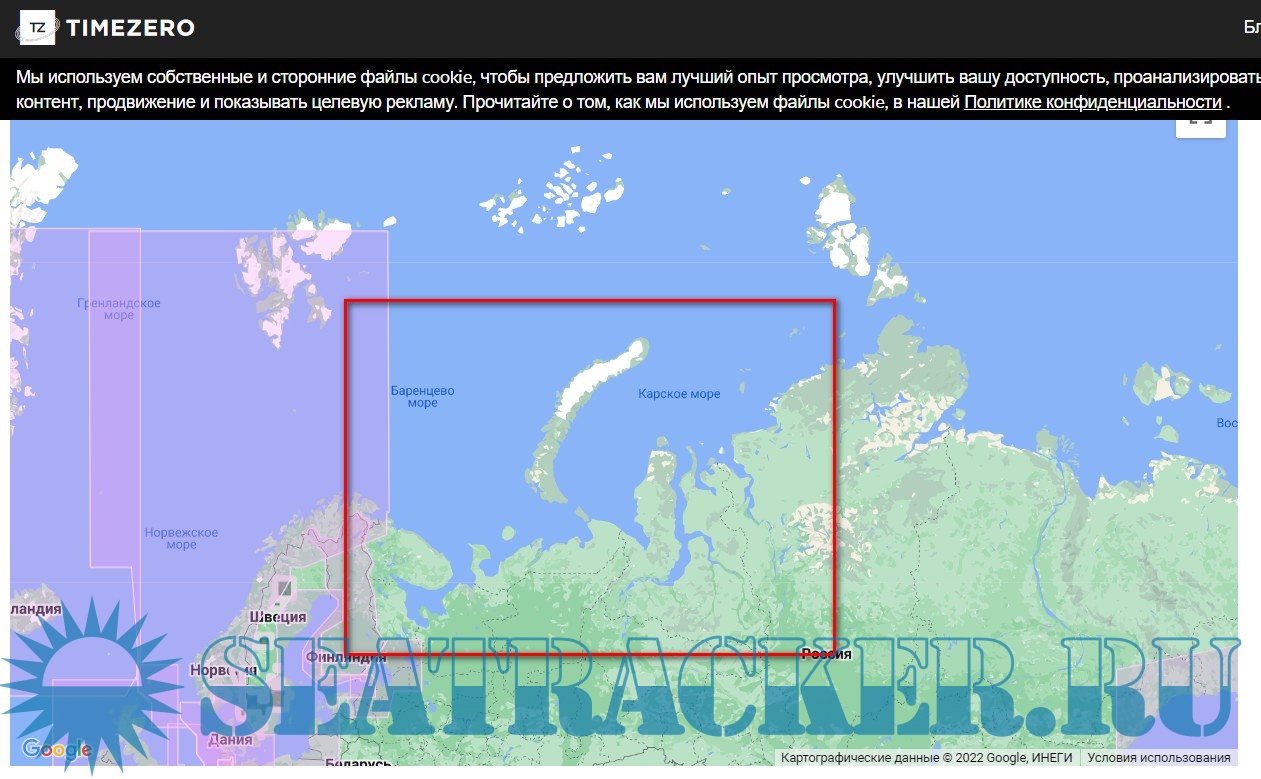Click the Карское море map label

[679, 394]
